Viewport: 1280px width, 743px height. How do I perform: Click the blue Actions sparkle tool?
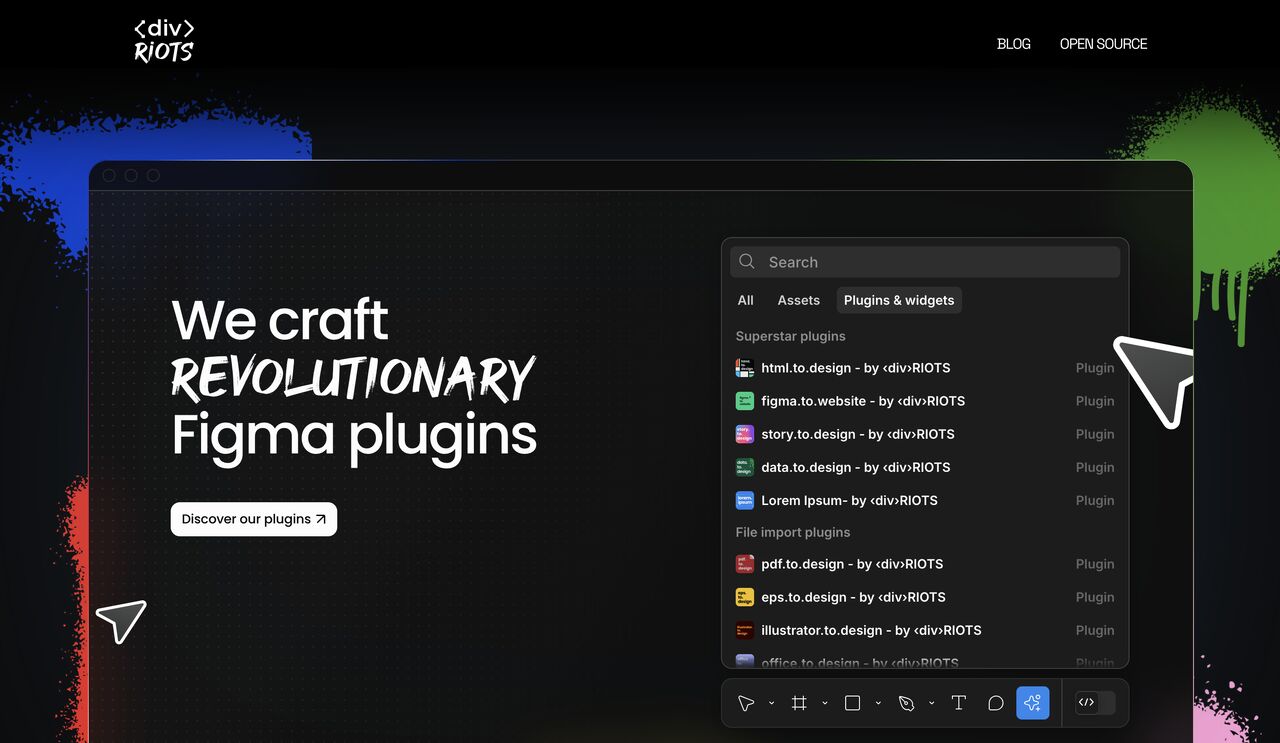tap(1033, 703)
